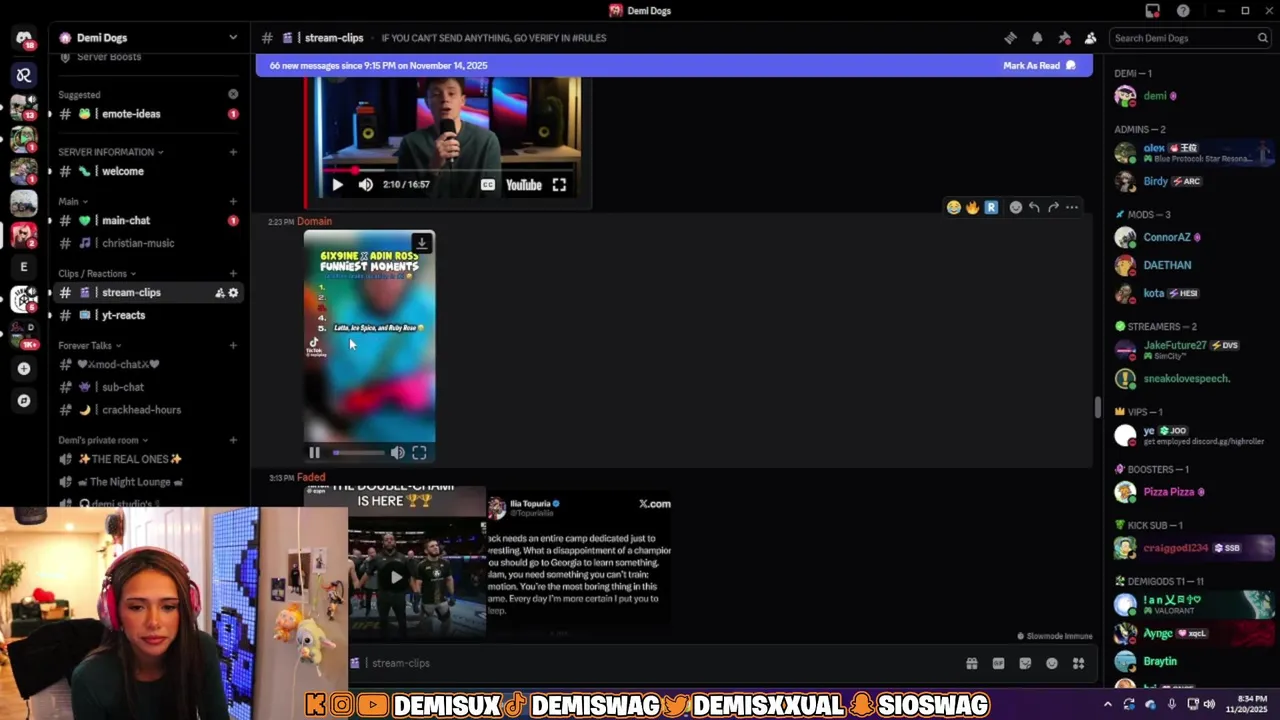Open the welcome channel
This screenshot has width=1280, height=720.
[147, 171]
